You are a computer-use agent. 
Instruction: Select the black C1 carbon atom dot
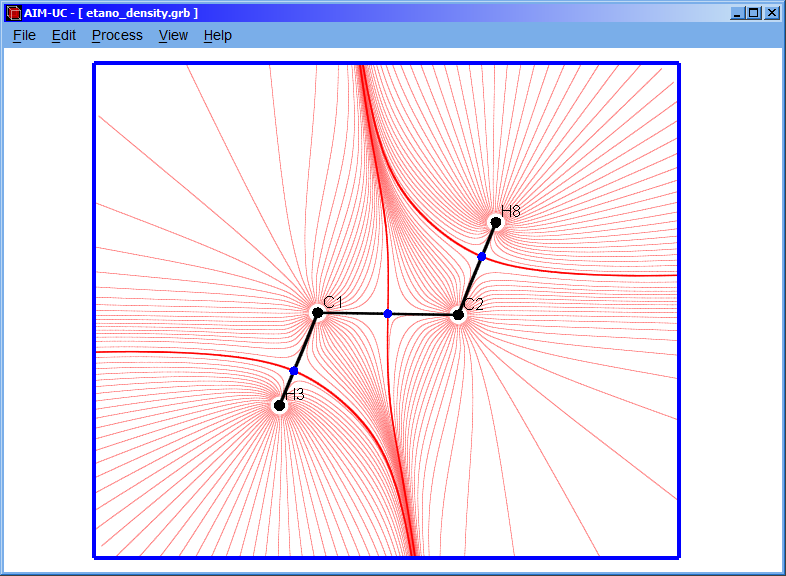(x=318, y=313)
